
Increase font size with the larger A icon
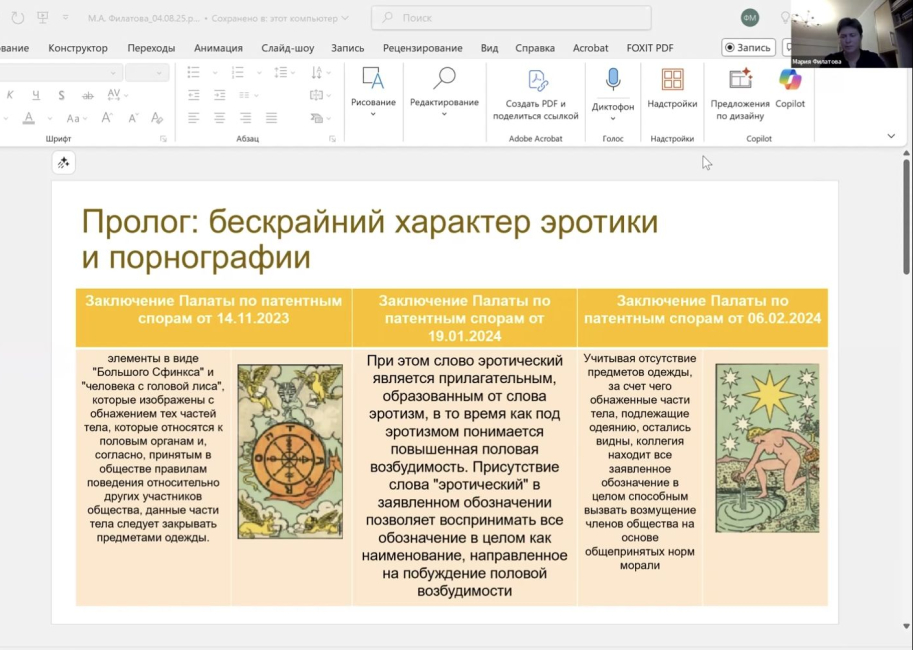(107, 118)
